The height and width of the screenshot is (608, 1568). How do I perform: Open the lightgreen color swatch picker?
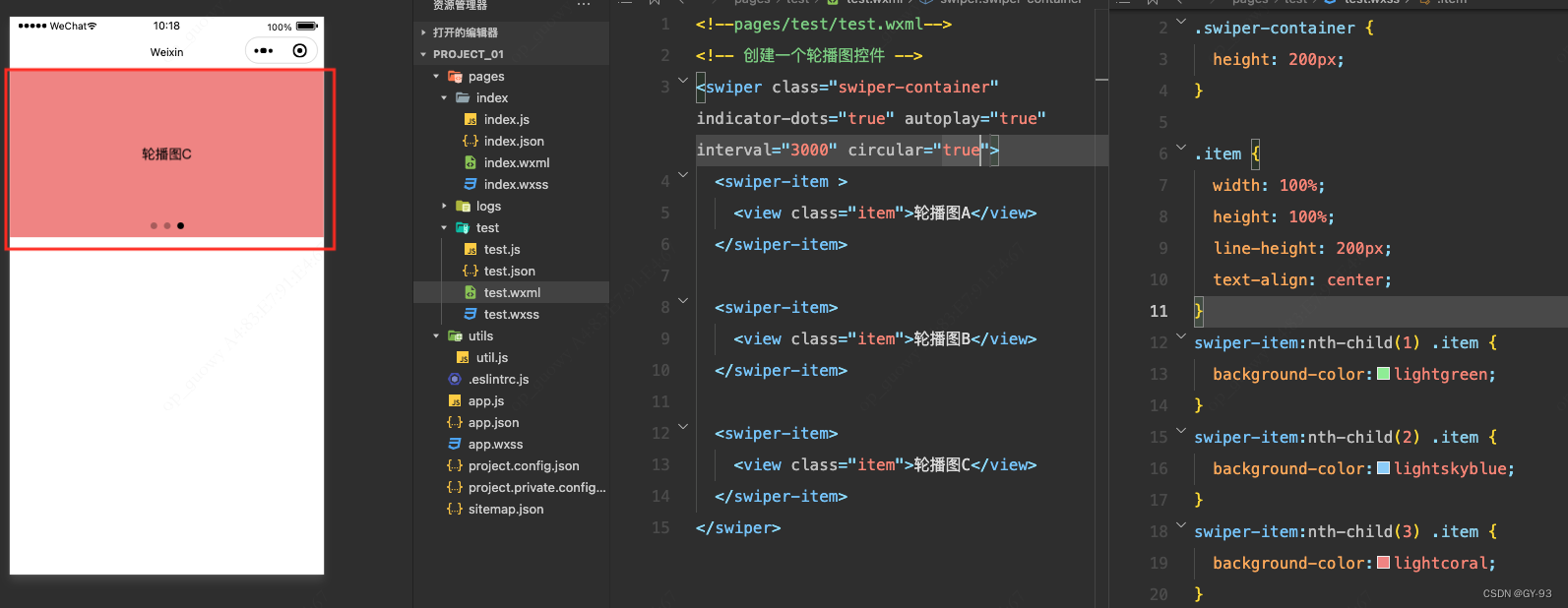coord(1383,374)
